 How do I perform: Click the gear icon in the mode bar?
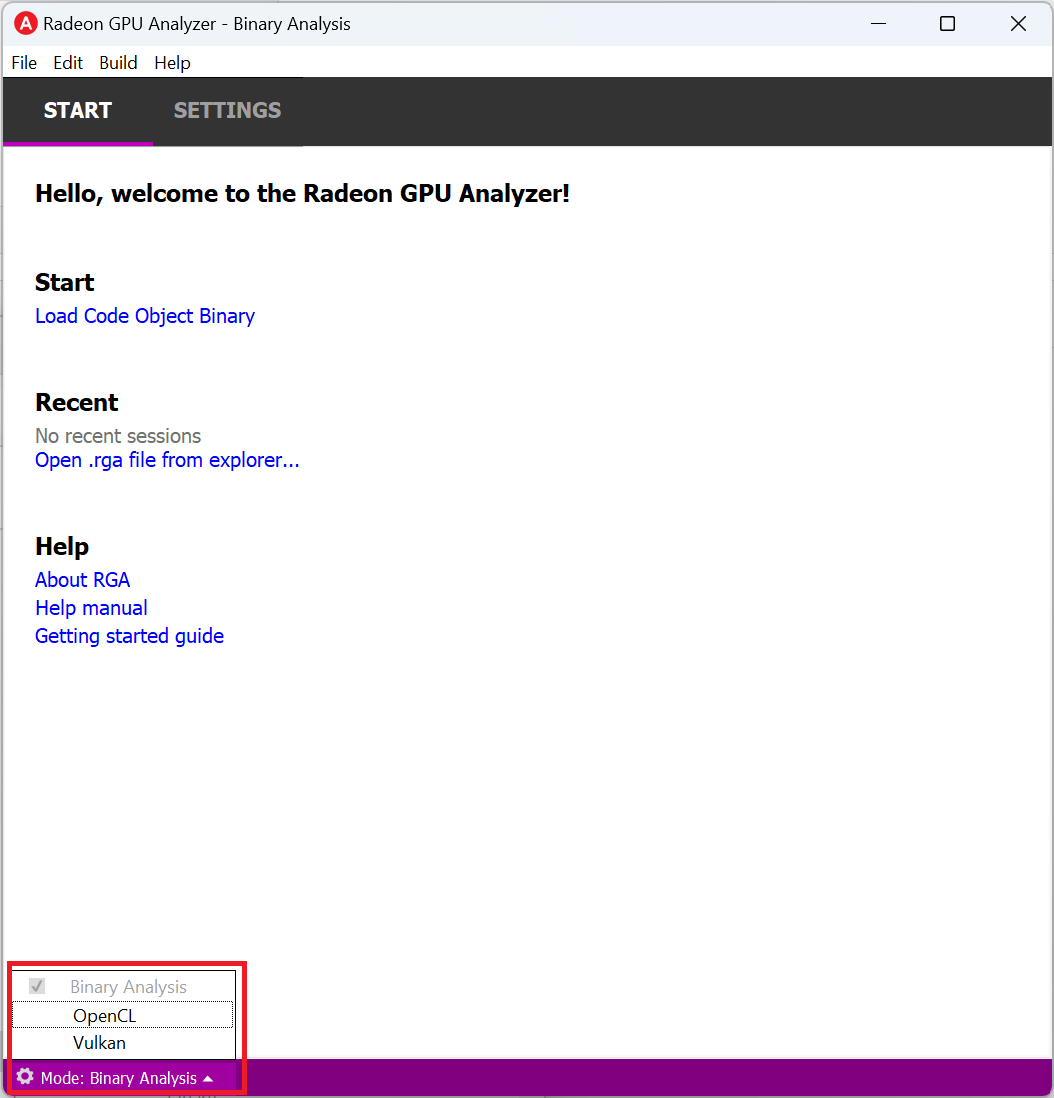pyautogui.click(x=25, y=1077)
